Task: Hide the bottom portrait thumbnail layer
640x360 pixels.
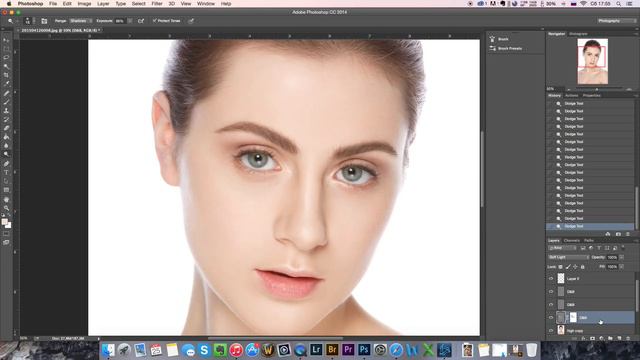Action: (551, 331)
